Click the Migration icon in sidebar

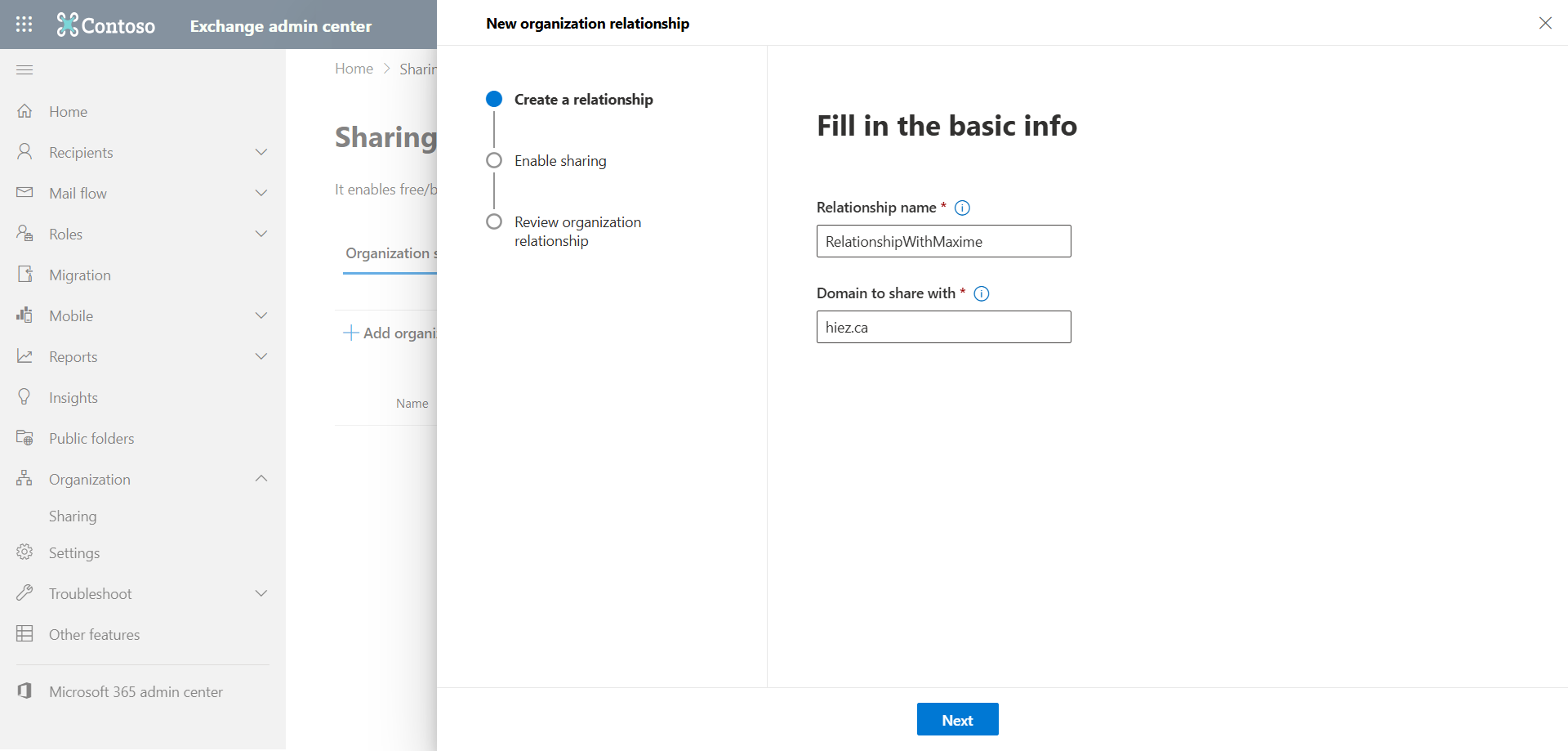click(x=24, y=275)
